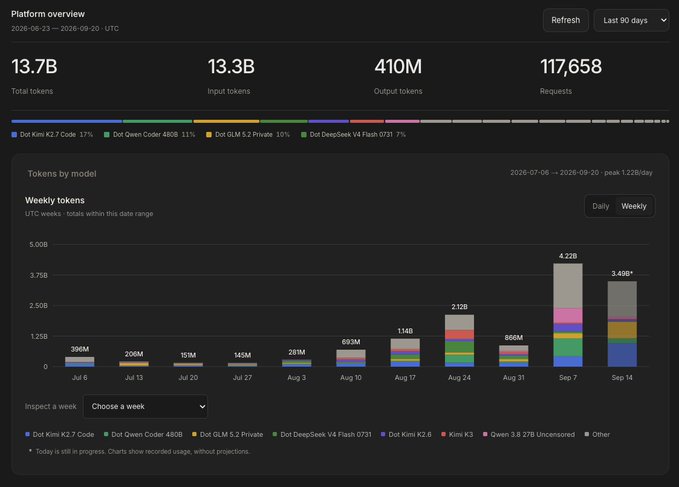The image size is (679, 487).
Task: Click the Aug 10 bar labeled 693M
Action: point(351,358)
